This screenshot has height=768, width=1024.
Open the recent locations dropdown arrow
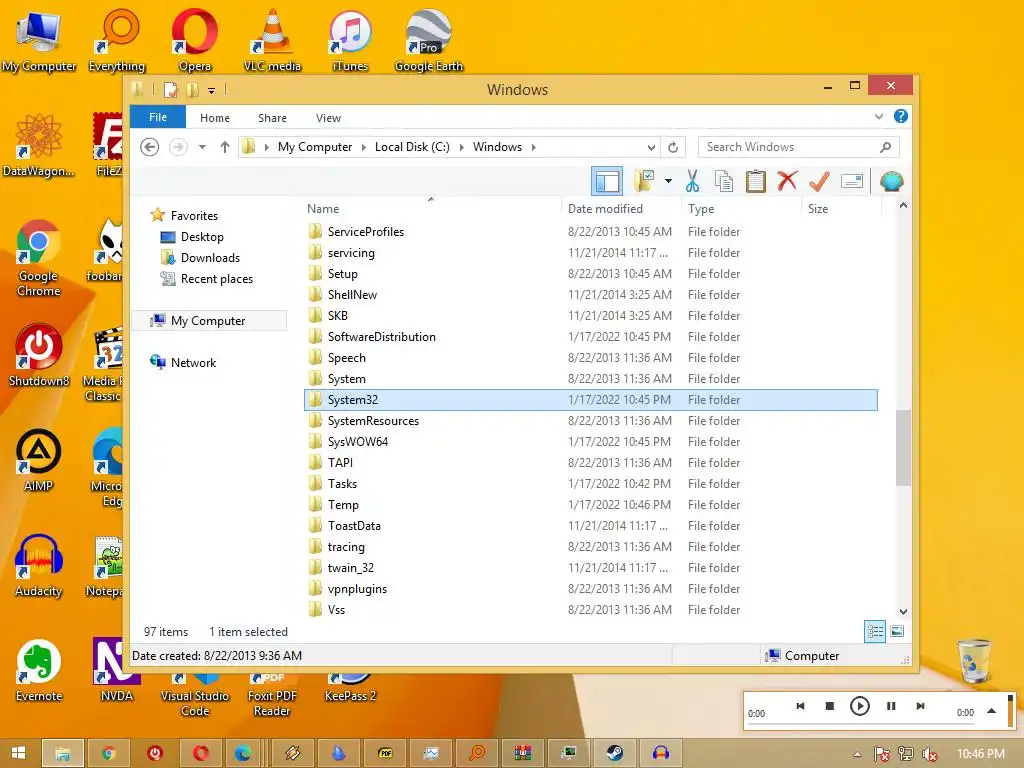click(202, 147)
